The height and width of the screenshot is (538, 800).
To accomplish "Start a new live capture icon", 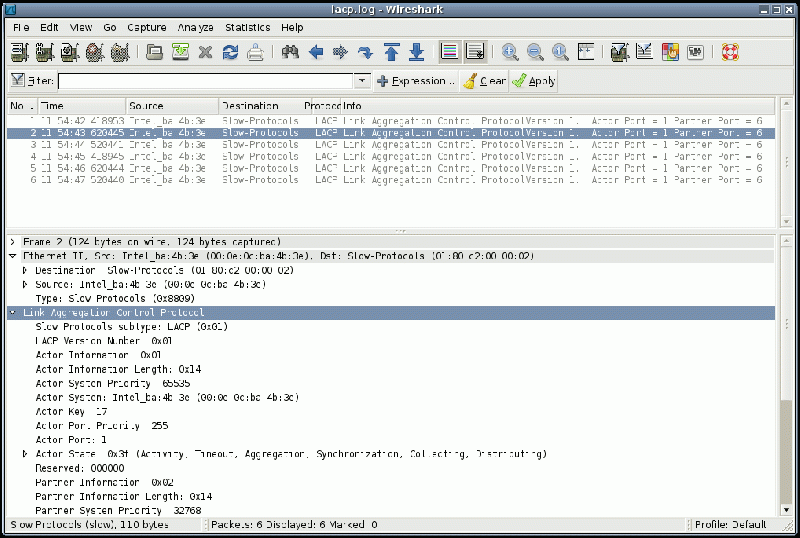I will (x=70, y=52).
